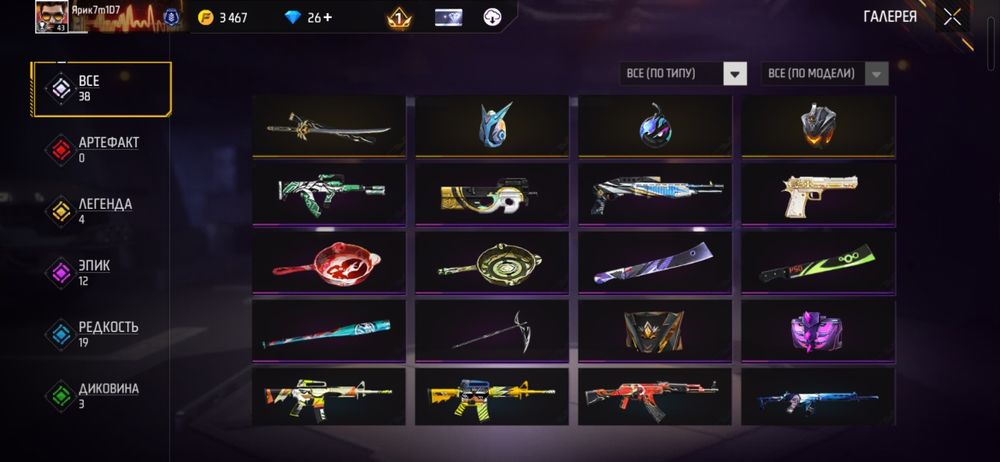Add diamonds with the plus sign
This screenshot has width=1000, height=462.
tap(328, 17)
